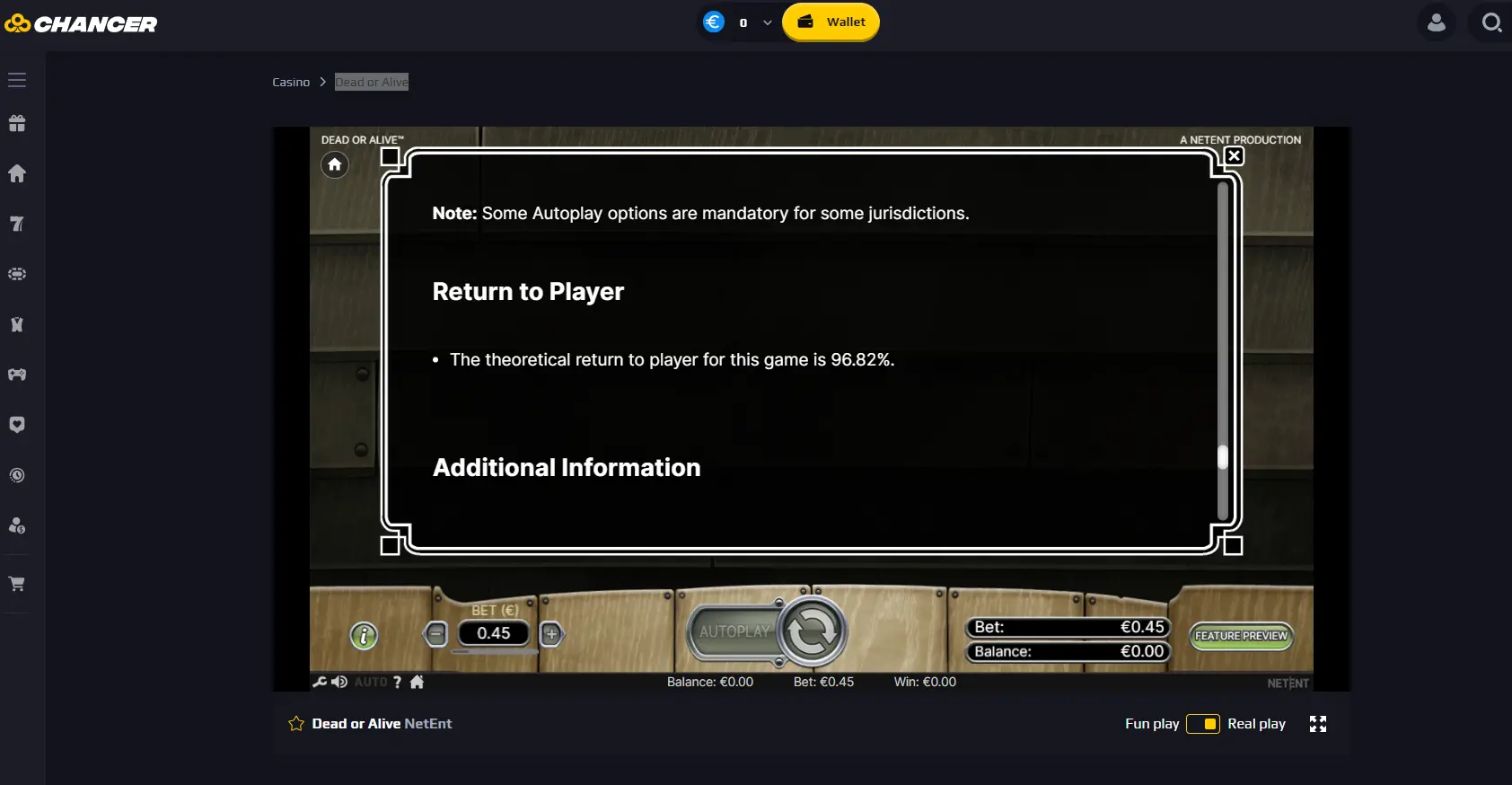Viewport: 1512px width, 785px height.
Task: Open the Casino breadcrumb link
Action: coord(291,82)
